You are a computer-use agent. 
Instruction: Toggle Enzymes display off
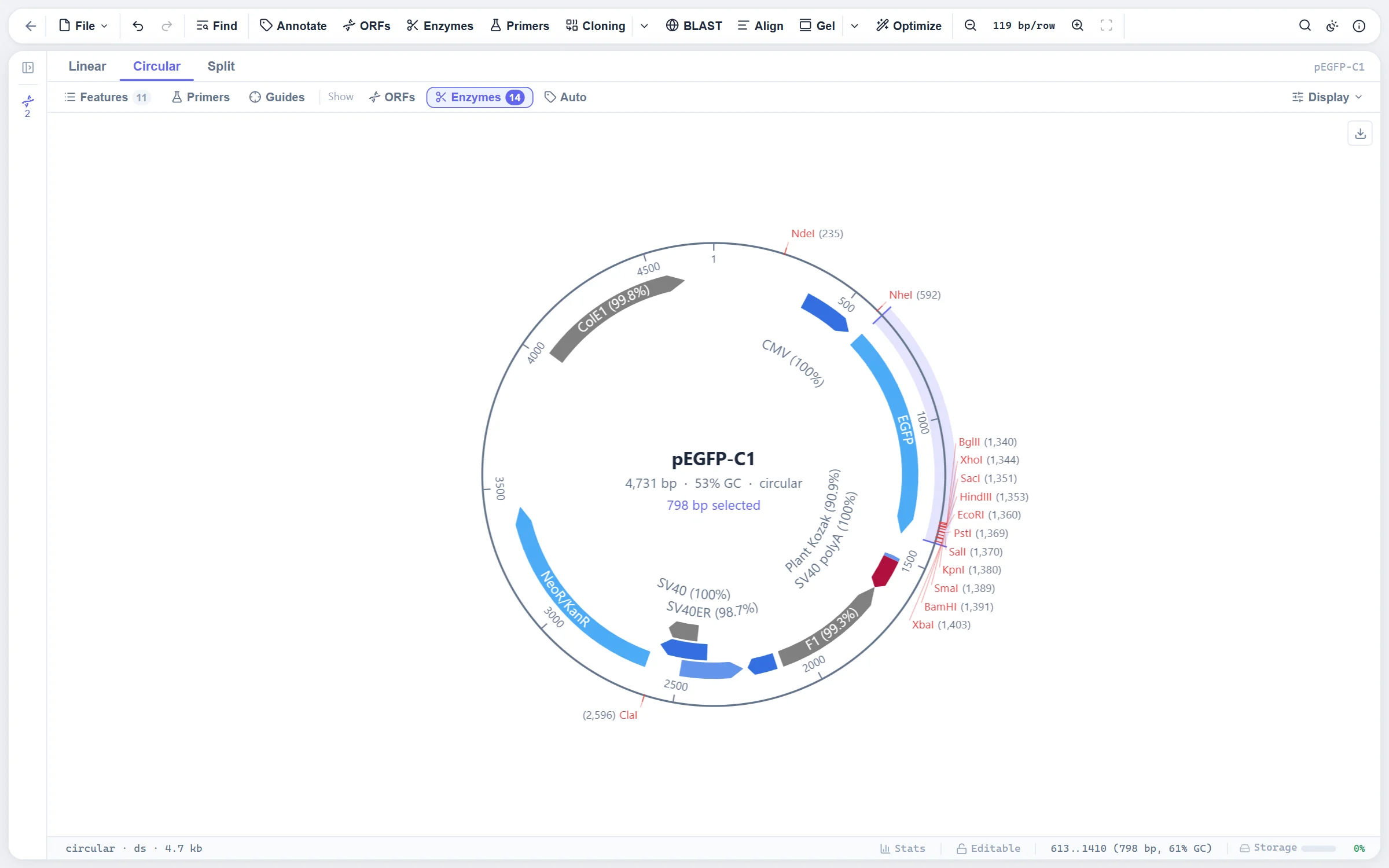tap(480, 97)
